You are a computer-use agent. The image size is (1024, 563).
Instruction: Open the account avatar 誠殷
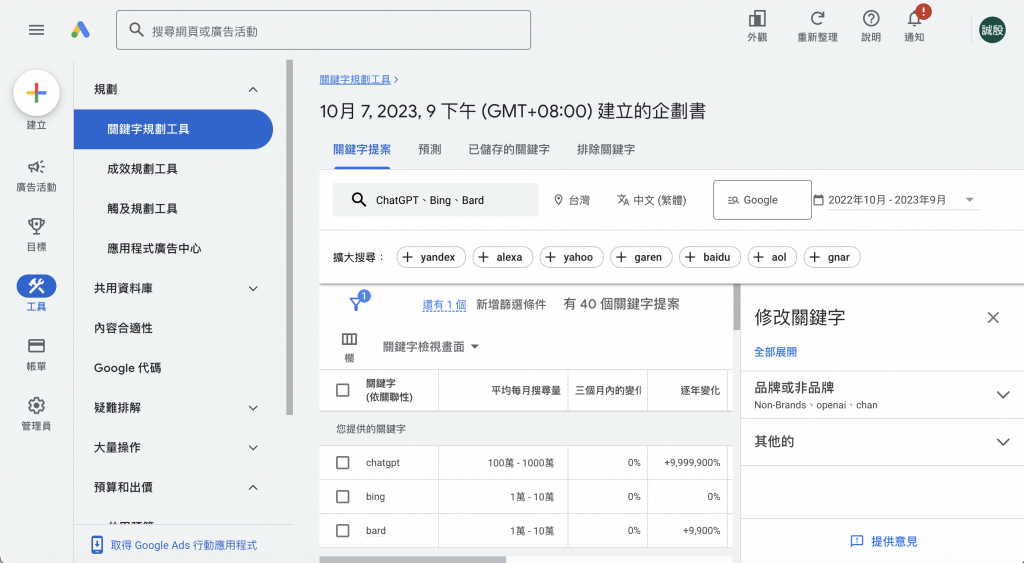tap(992, 30)
